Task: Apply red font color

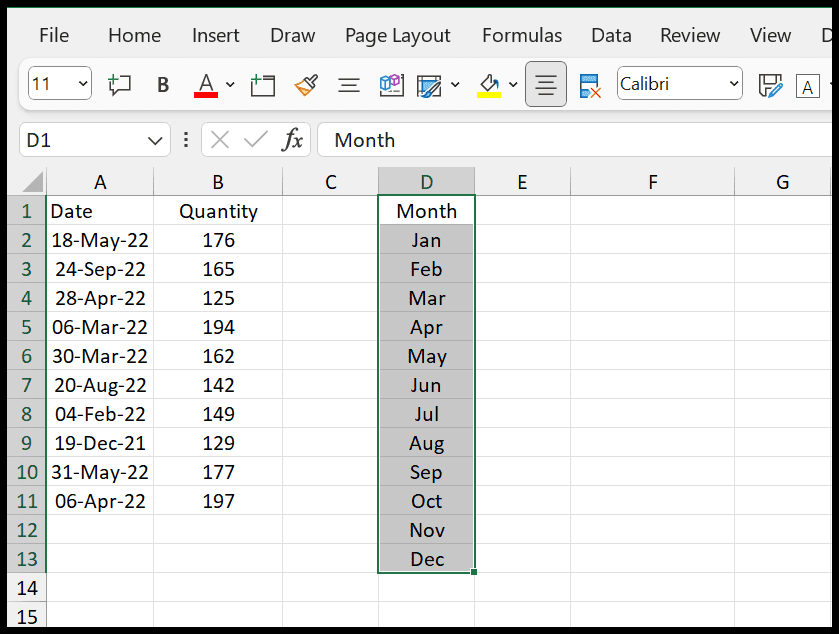Action: 206,85
